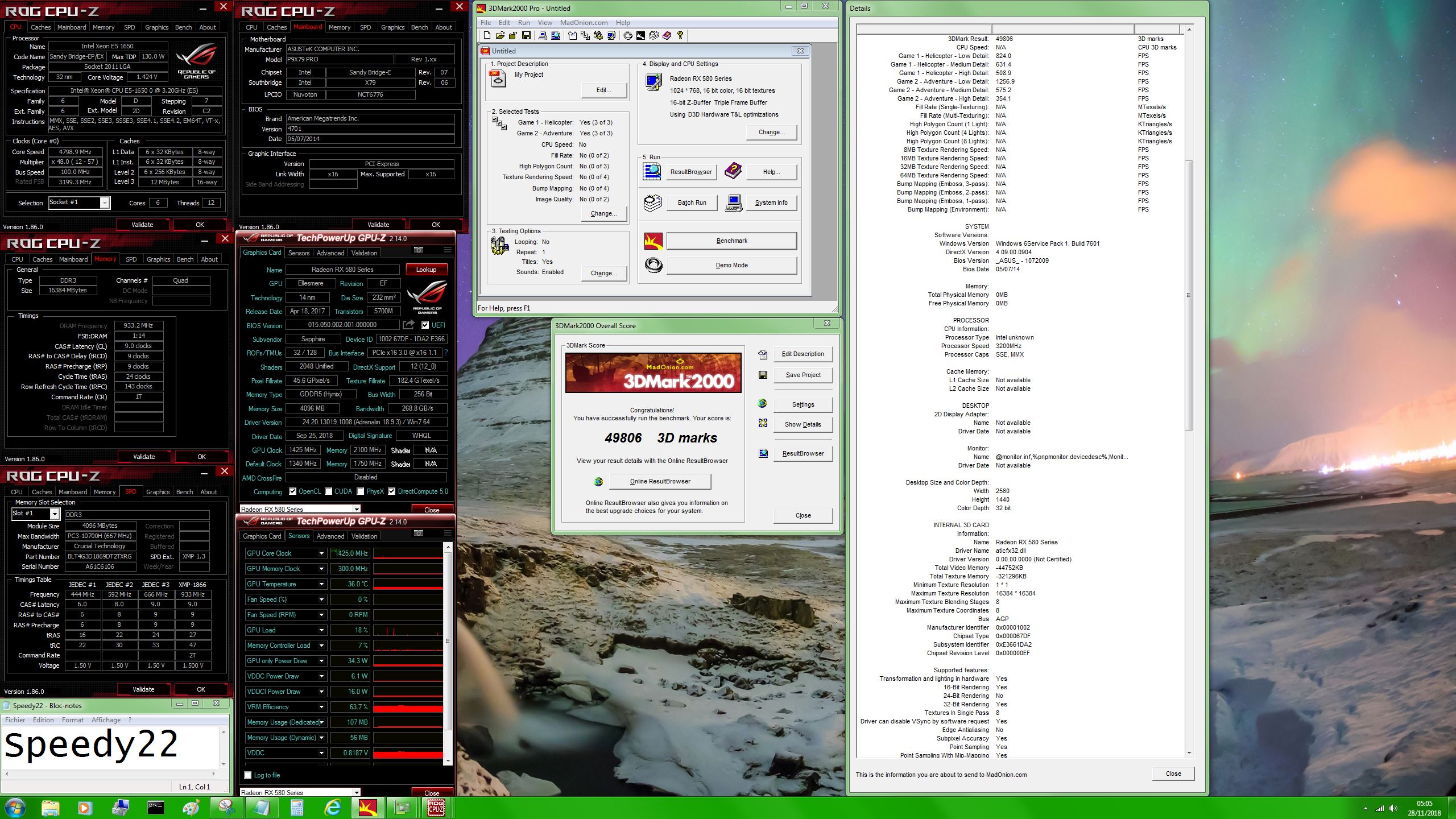Open Internet Explorer from taskbar
1456x819 pixels.
pyautogui.click(x=332, y=808)
